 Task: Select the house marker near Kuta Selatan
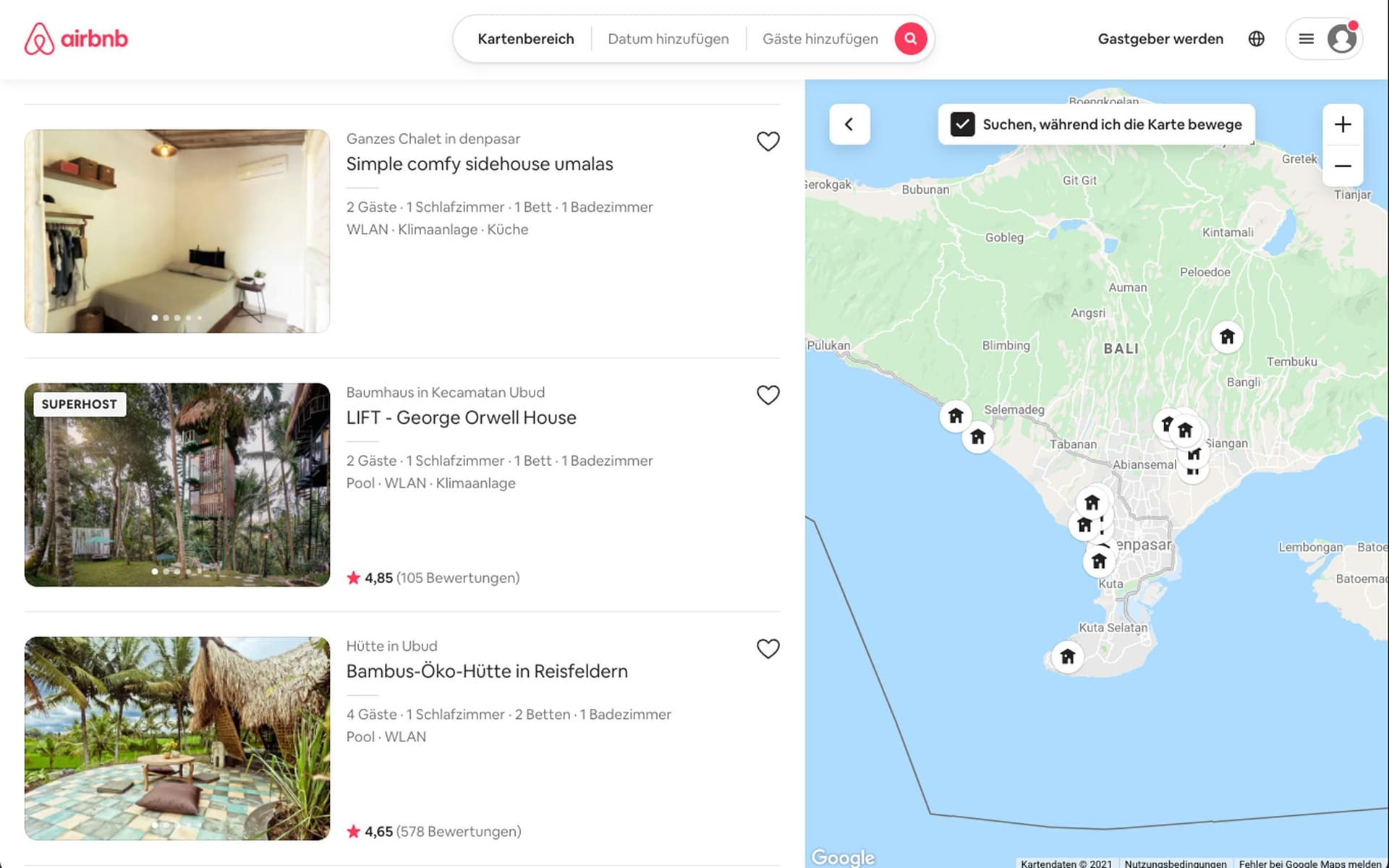[x=1068, y=656]
